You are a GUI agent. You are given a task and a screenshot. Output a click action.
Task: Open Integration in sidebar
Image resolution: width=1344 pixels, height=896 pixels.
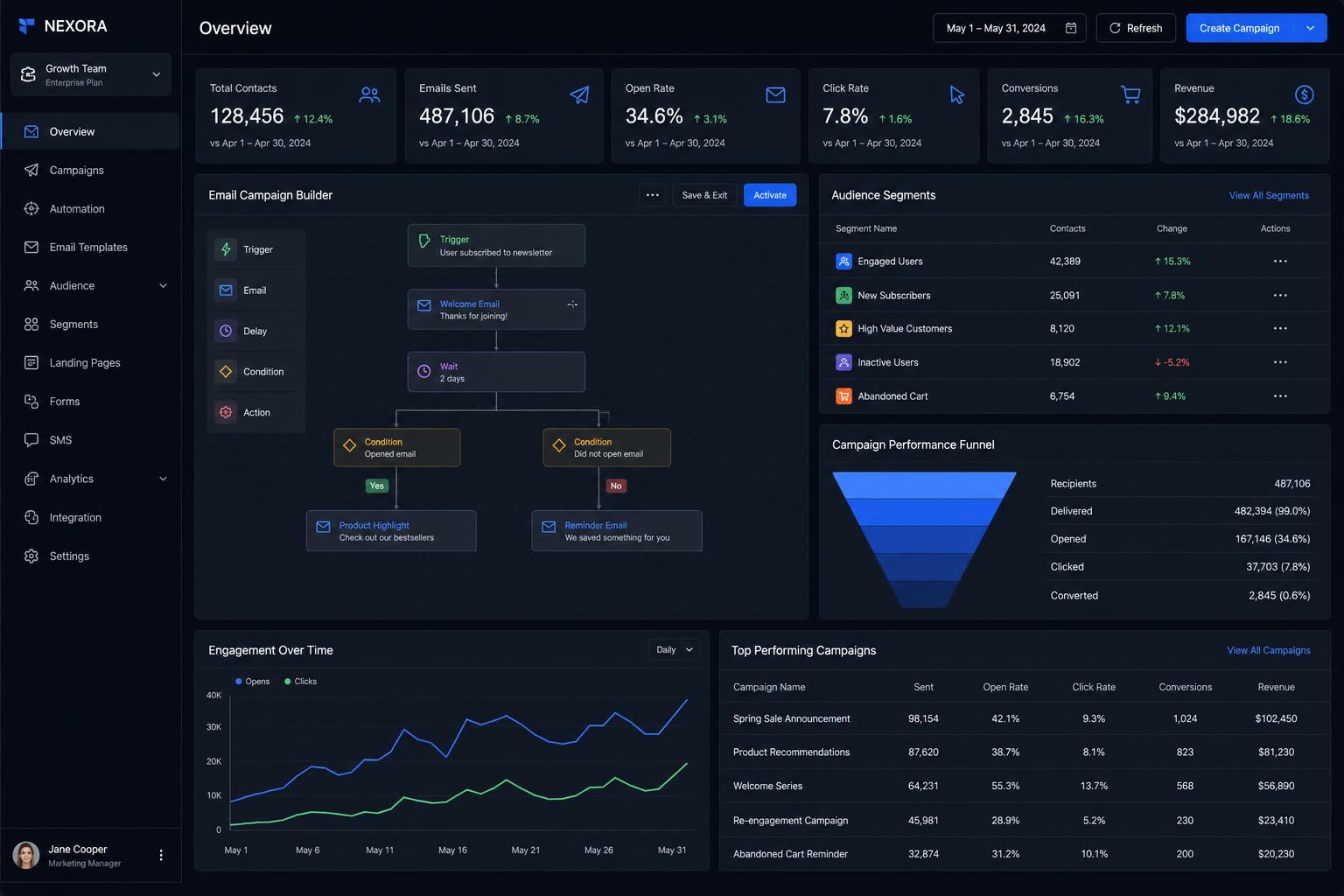91,517
